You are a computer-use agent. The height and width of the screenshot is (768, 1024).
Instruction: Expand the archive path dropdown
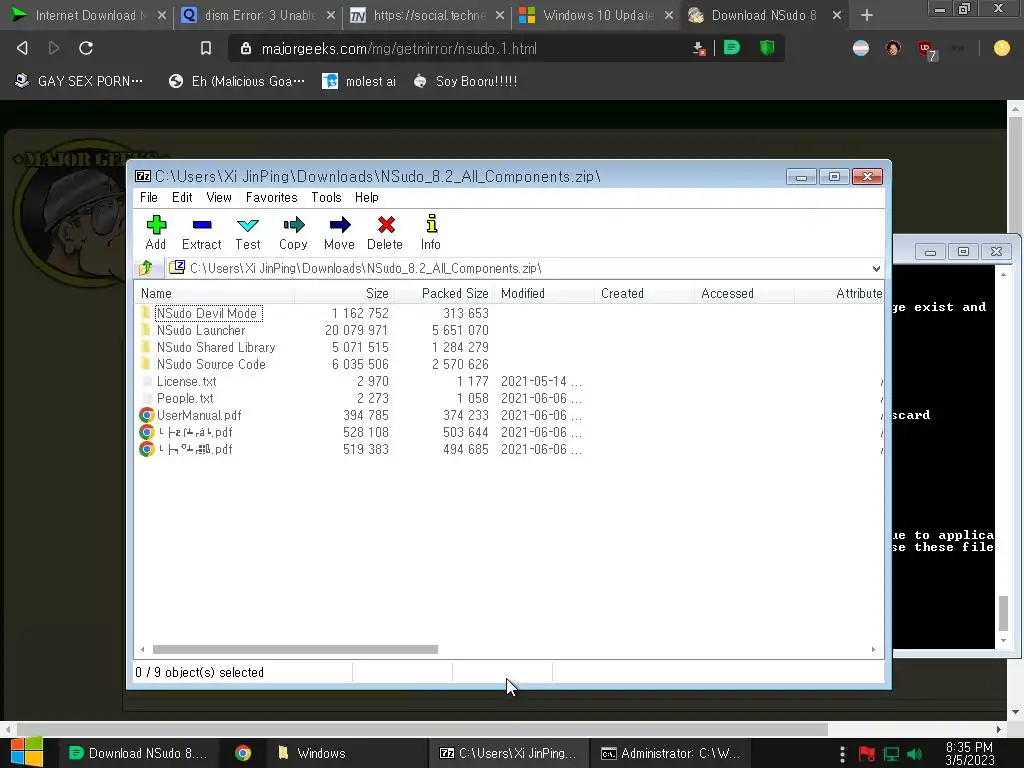876,268
